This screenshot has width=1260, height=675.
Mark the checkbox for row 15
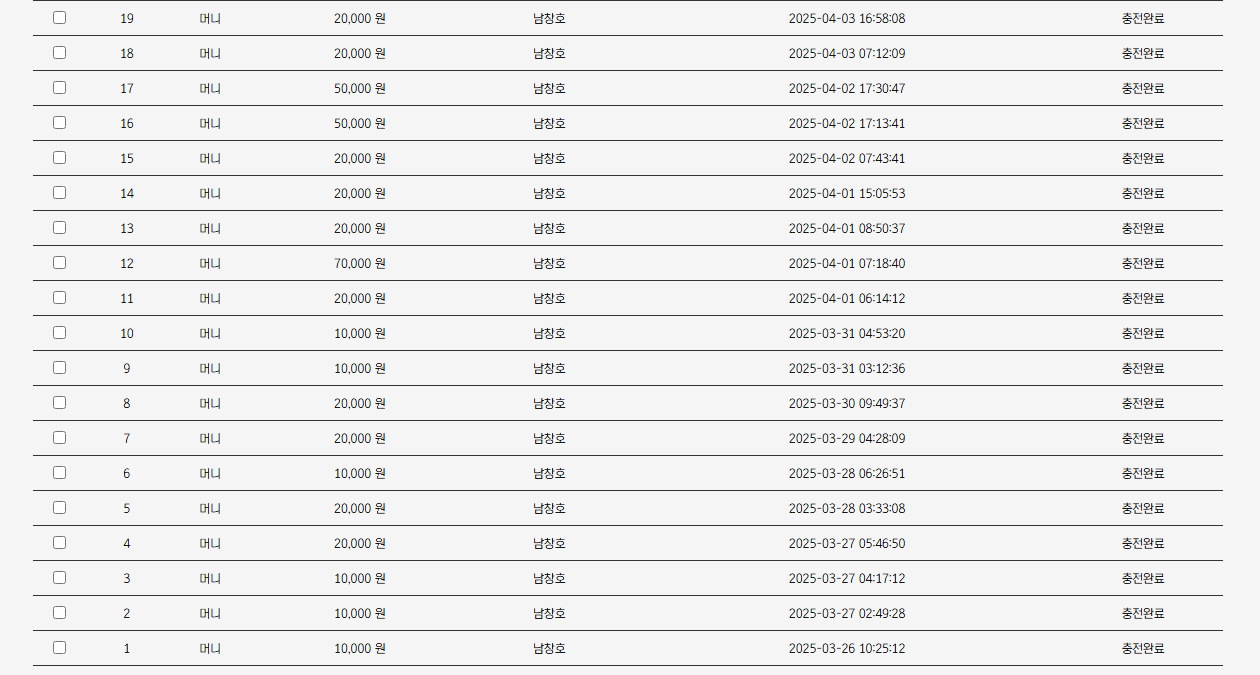60,158
